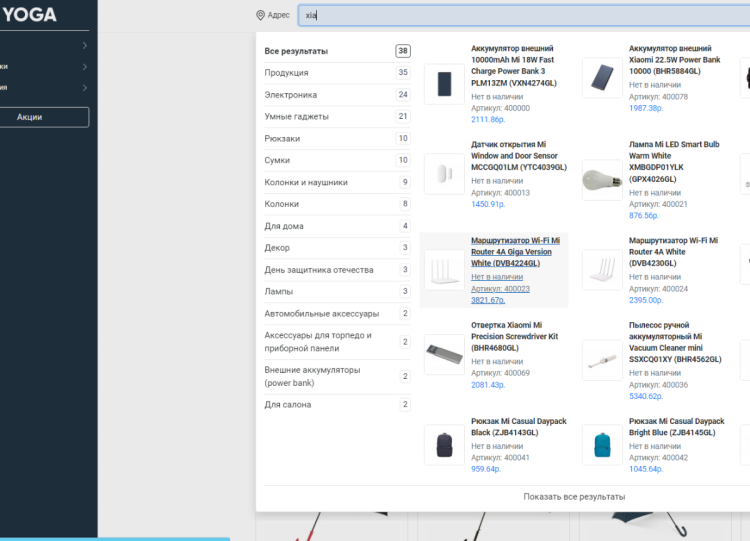Screen dimensions: 750x541
Task: Open Router 4A Giga Version thumbnail
Action: (x=444, y=270)
